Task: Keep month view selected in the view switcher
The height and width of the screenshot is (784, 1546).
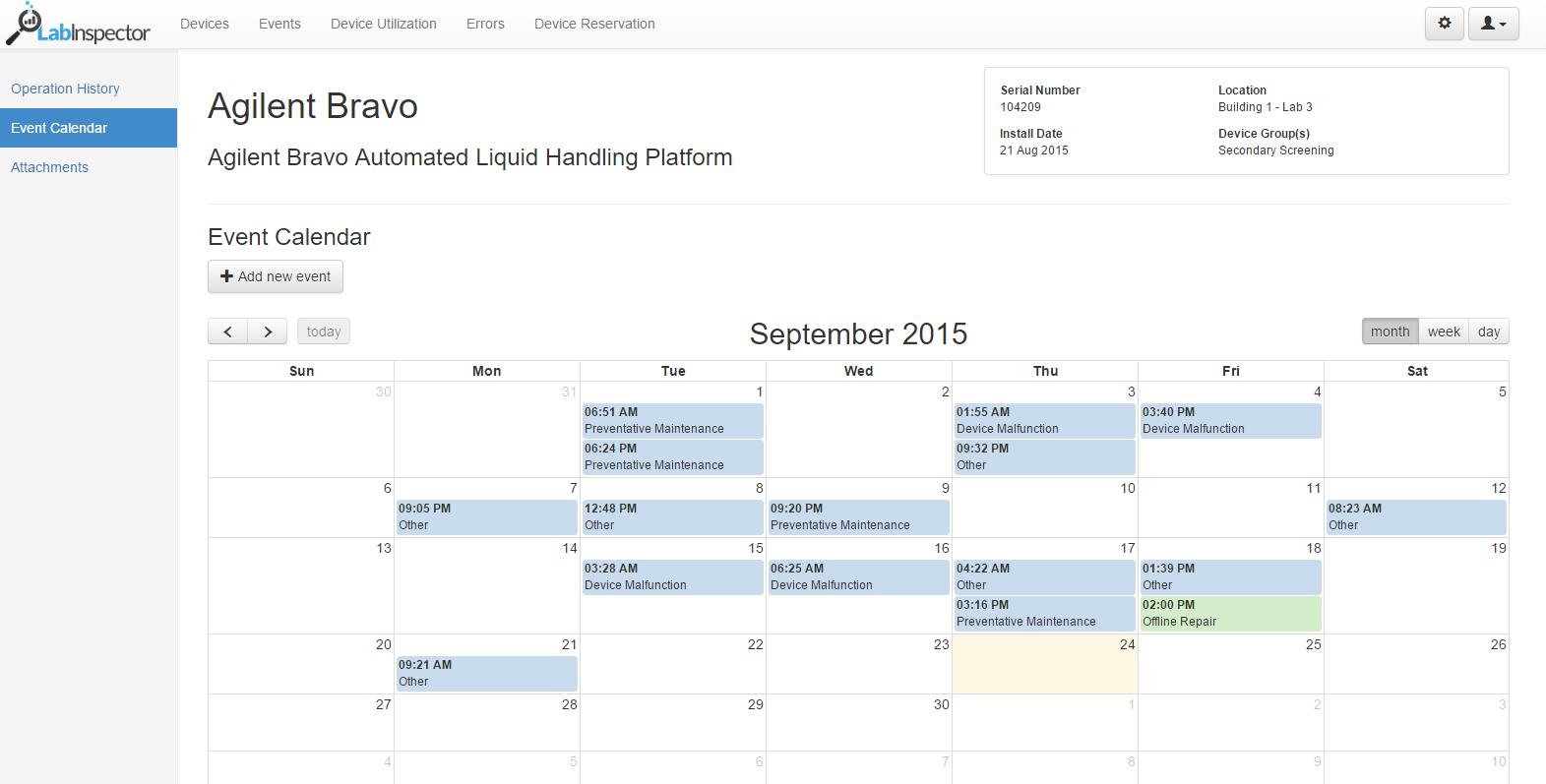Action: (1390, 332)
